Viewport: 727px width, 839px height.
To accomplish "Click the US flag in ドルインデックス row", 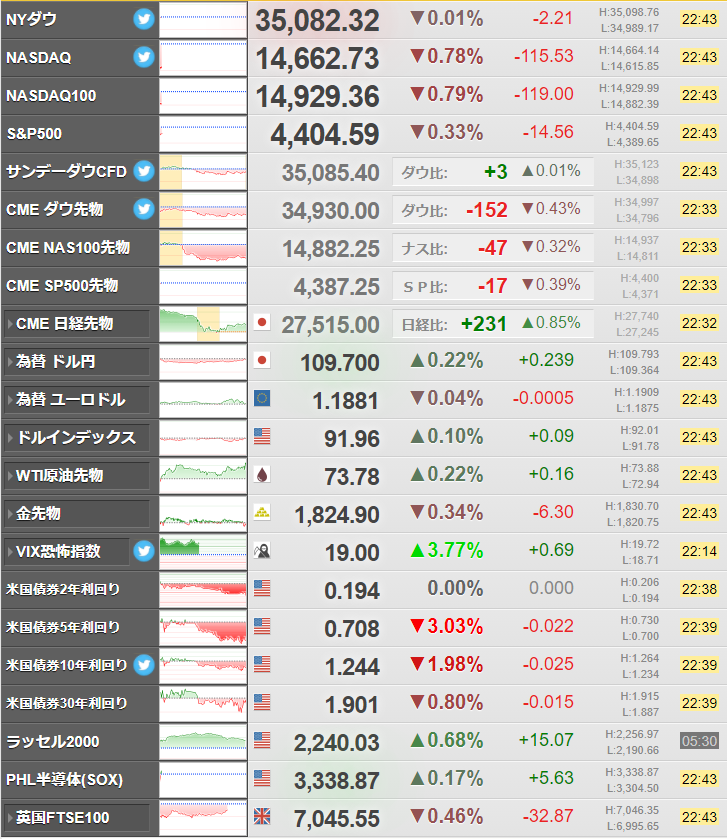I will [x=262, y=437].
